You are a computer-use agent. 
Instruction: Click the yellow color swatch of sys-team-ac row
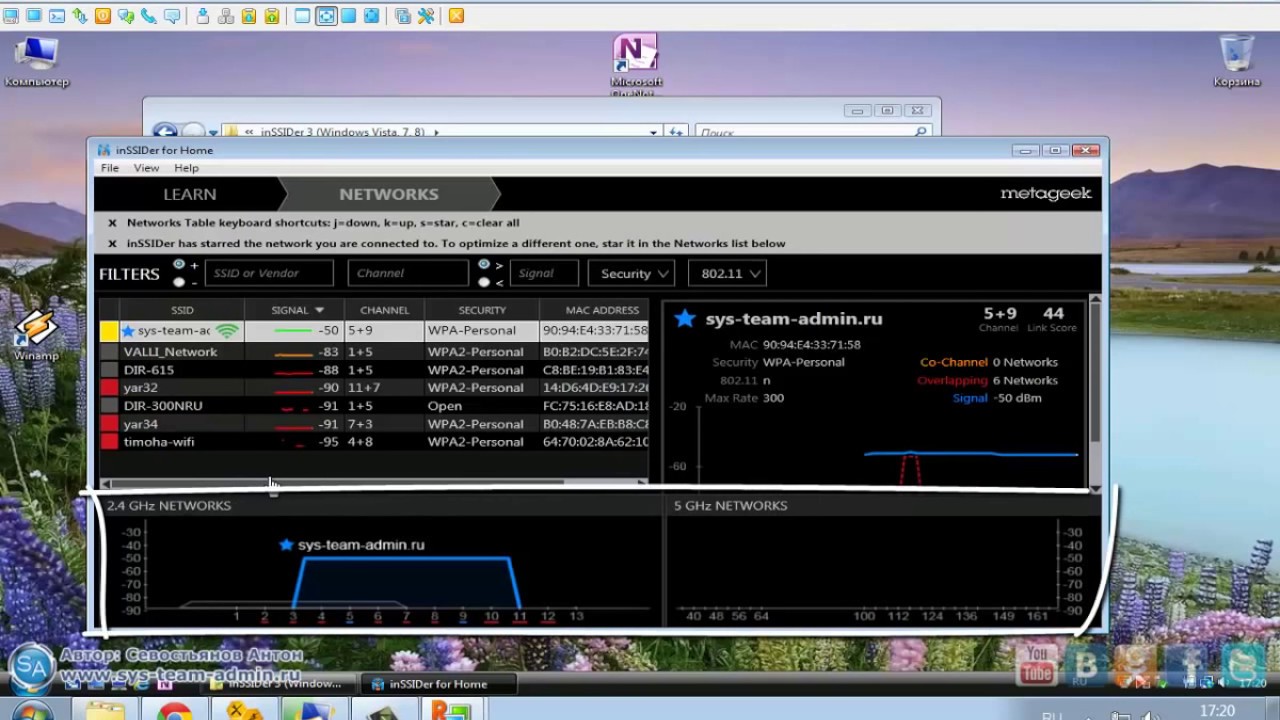[x=109, y=331]
